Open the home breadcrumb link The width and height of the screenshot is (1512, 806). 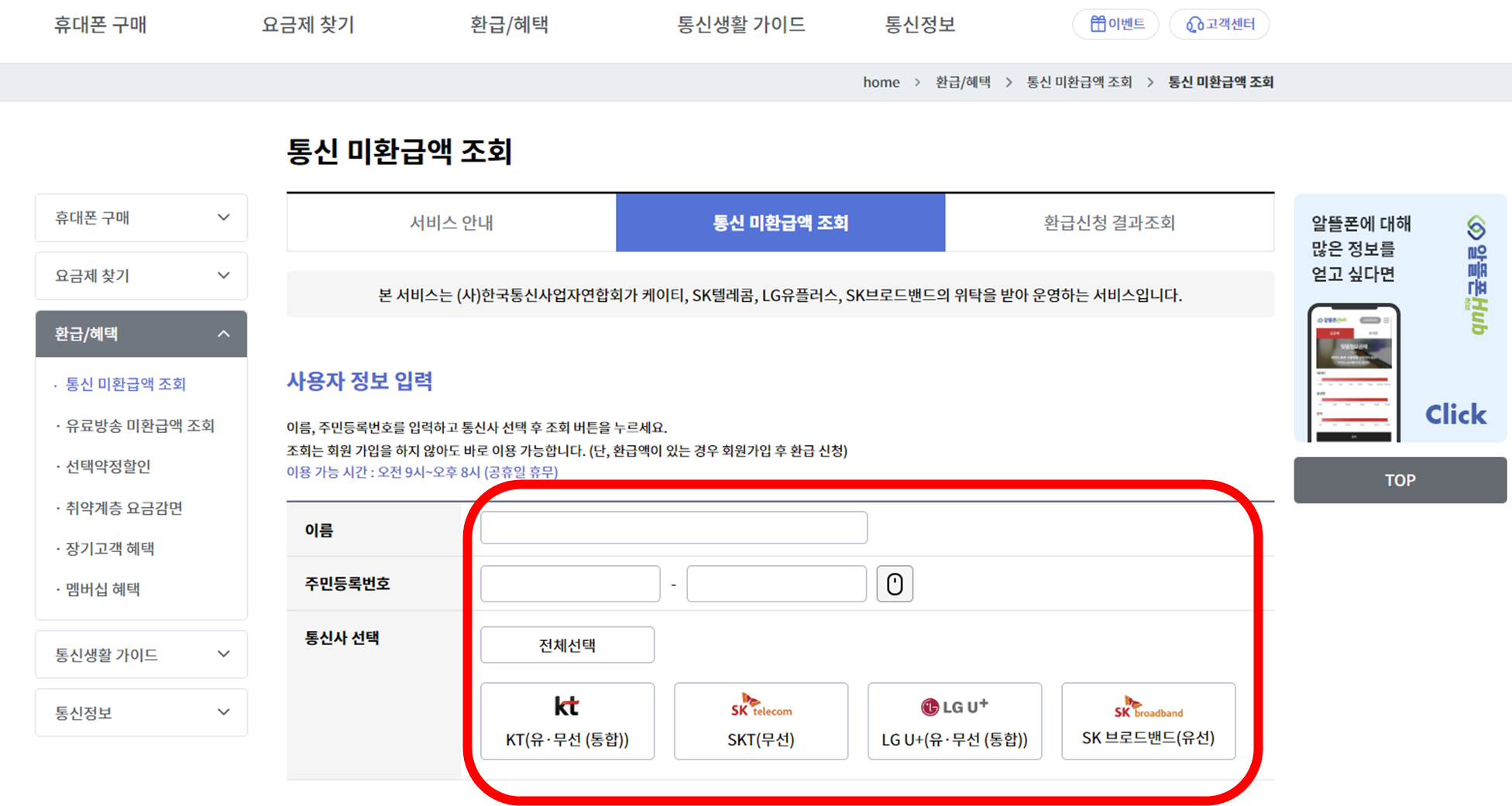coord(881,82)
